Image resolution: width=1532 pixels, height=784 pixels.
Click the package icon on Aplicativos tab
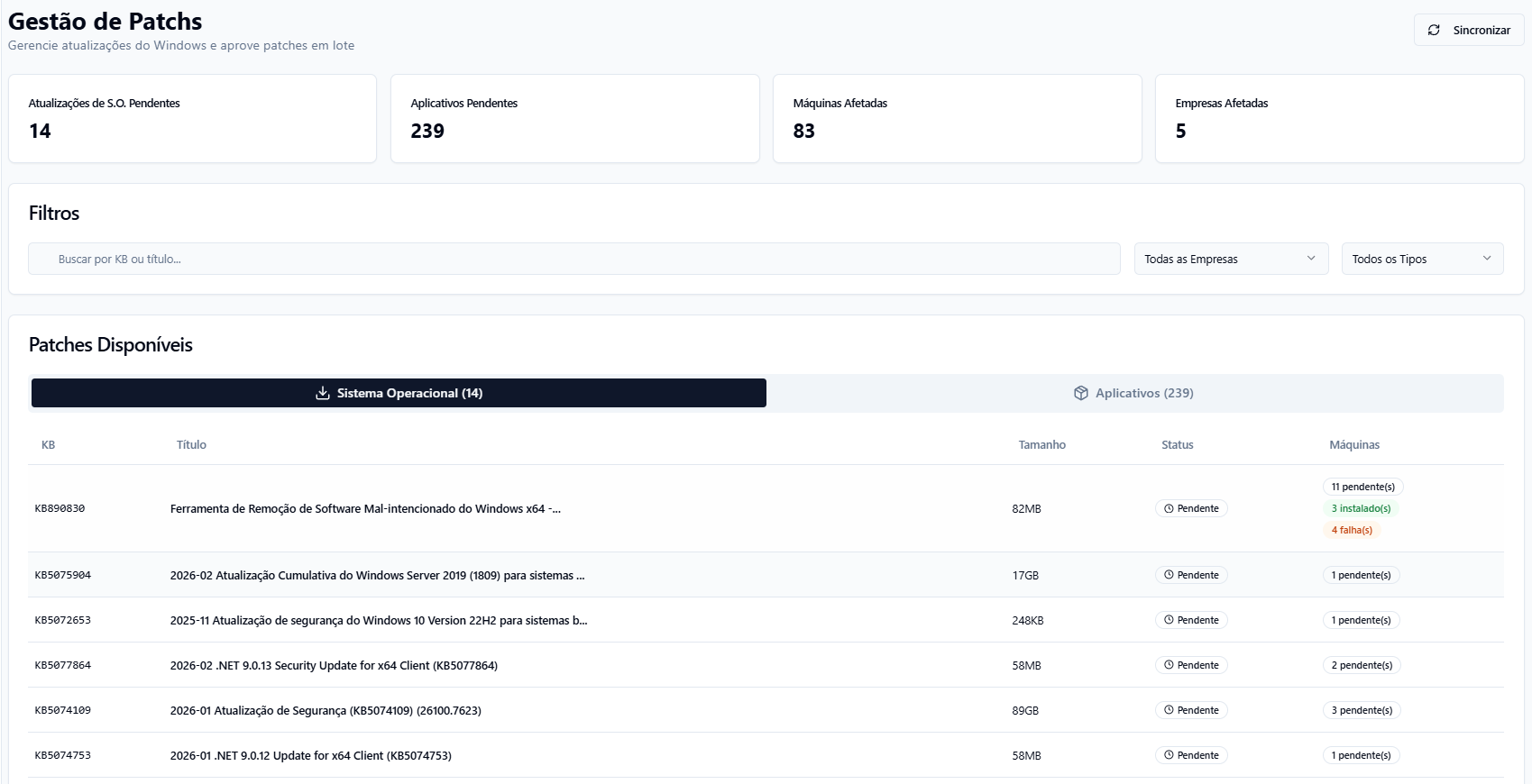pos(1081,394)
